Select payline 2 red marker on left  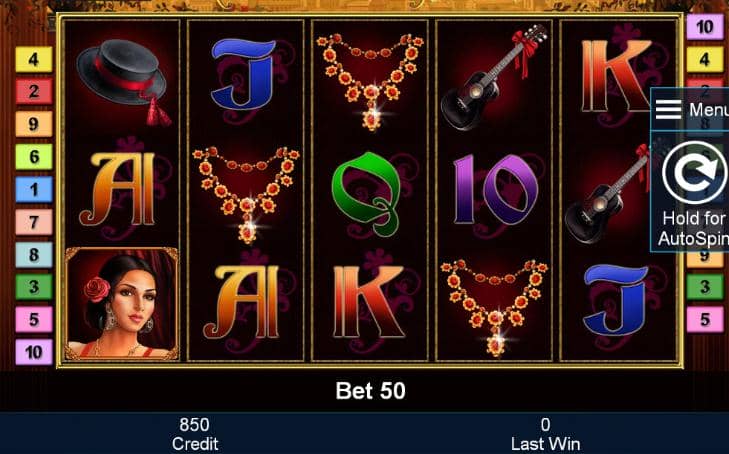click(x=34, y=92)
